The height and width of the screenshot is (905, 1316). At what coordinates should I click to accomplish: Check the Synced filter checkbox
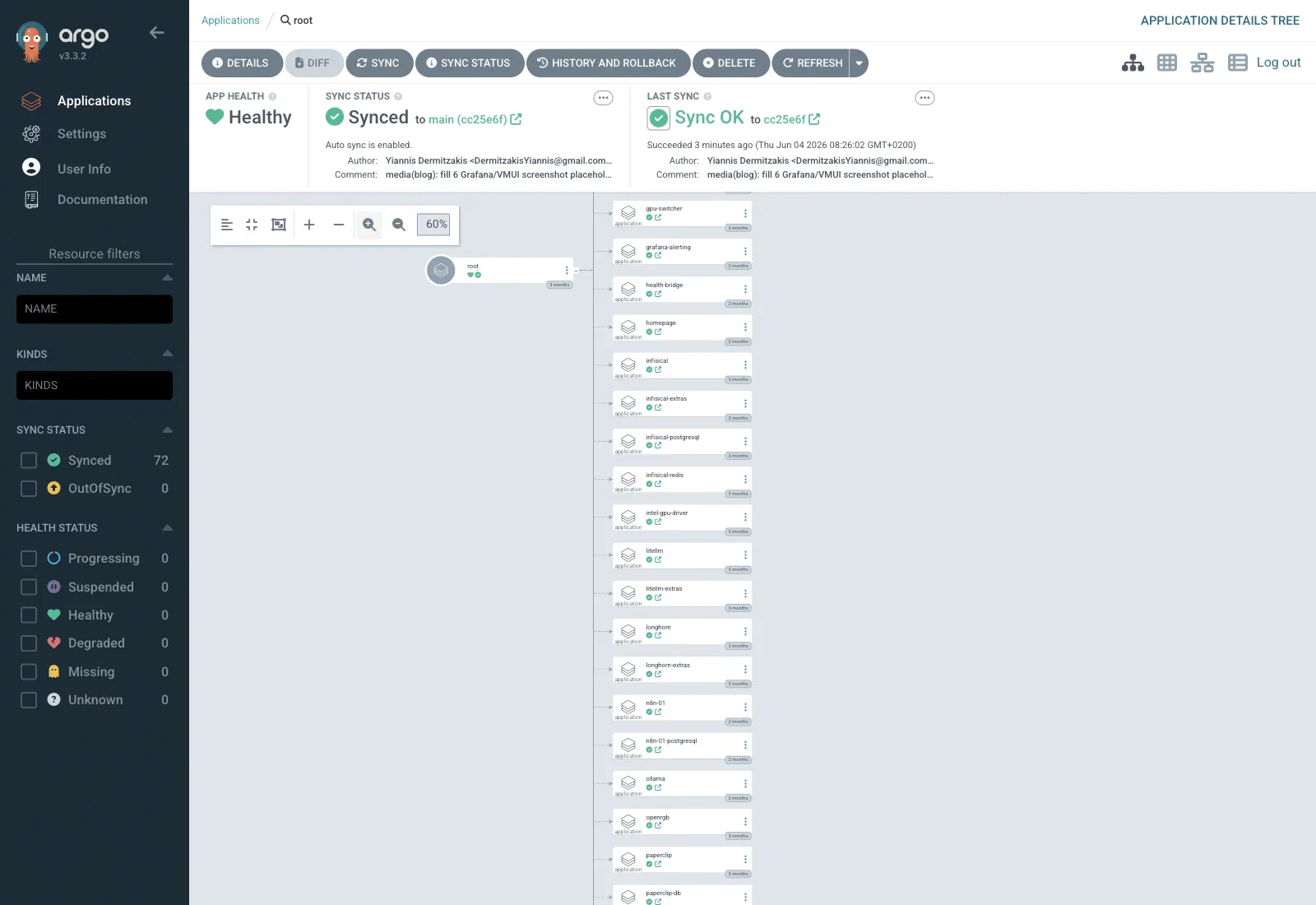(x=29, y=461)
